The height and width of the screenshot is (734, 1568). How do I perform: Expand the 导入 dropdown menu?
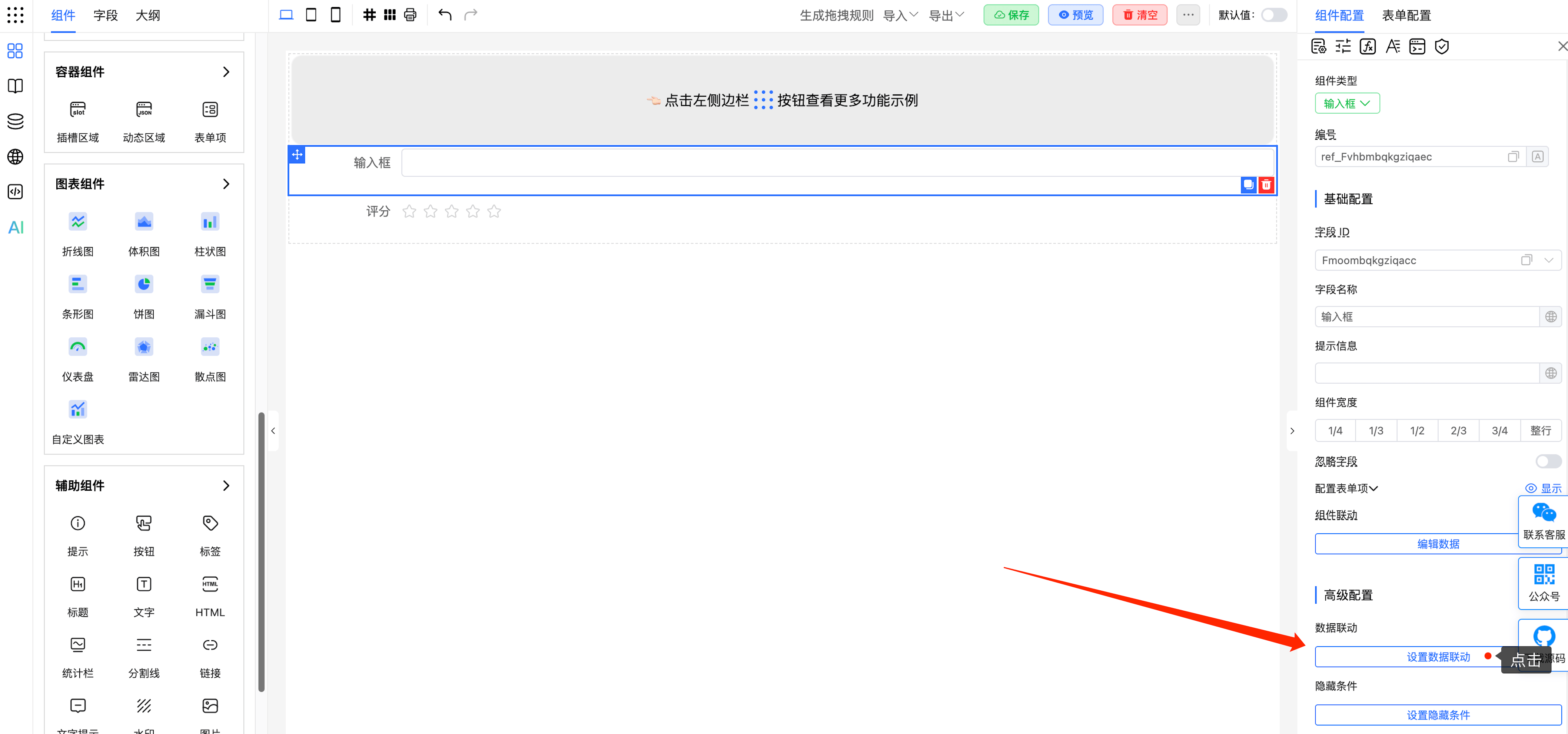[900, 15]
